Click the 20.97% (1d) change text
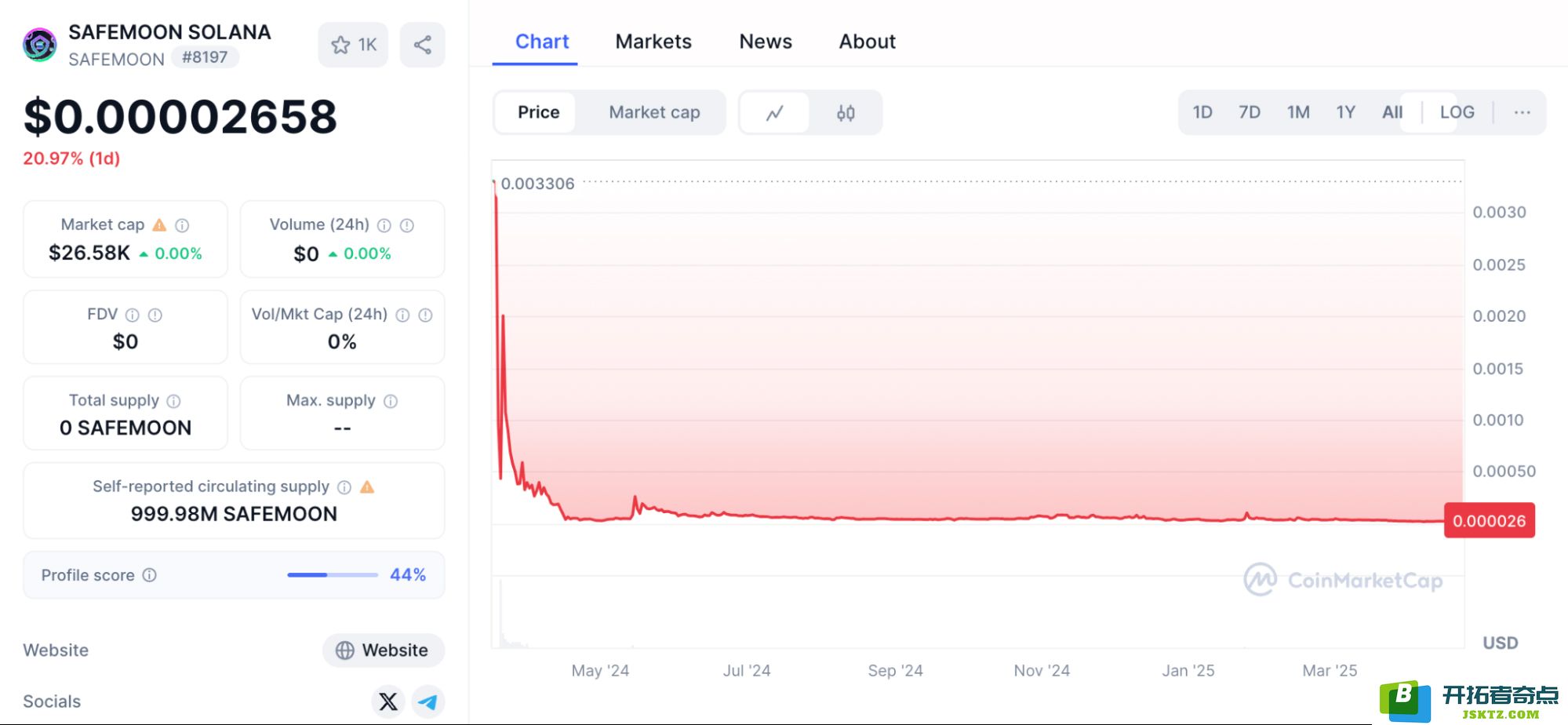The image size is (1568, 725). click(x=71, y=158)
